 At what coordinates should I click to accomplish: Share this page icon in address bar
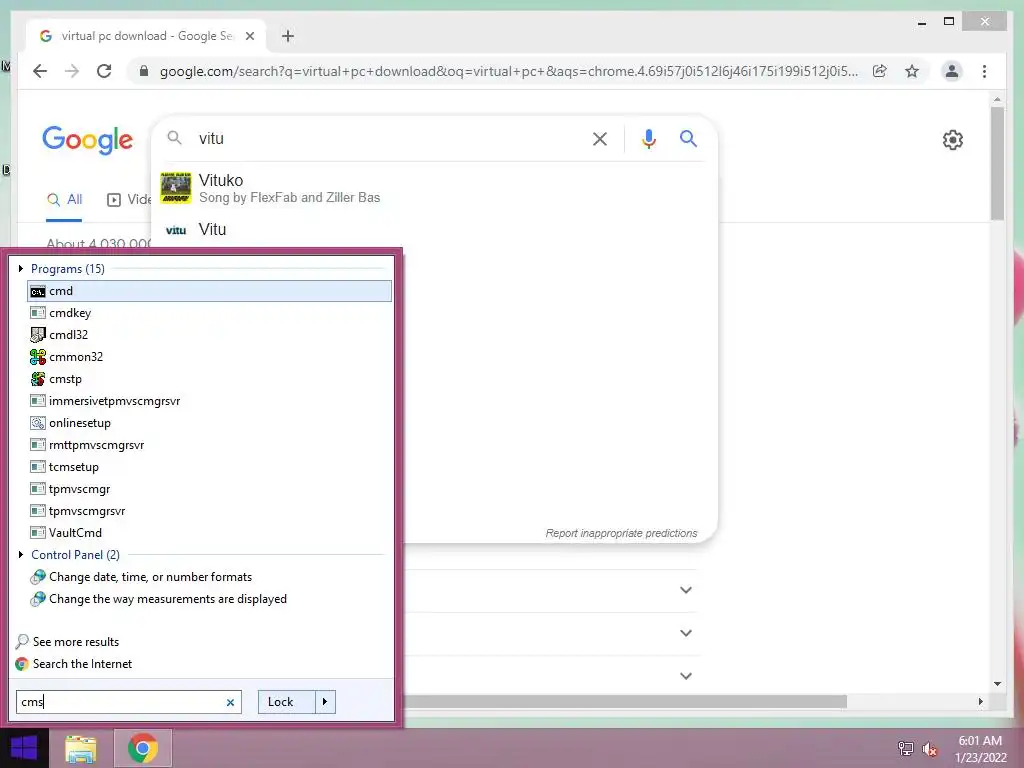[x=880, y=71]
